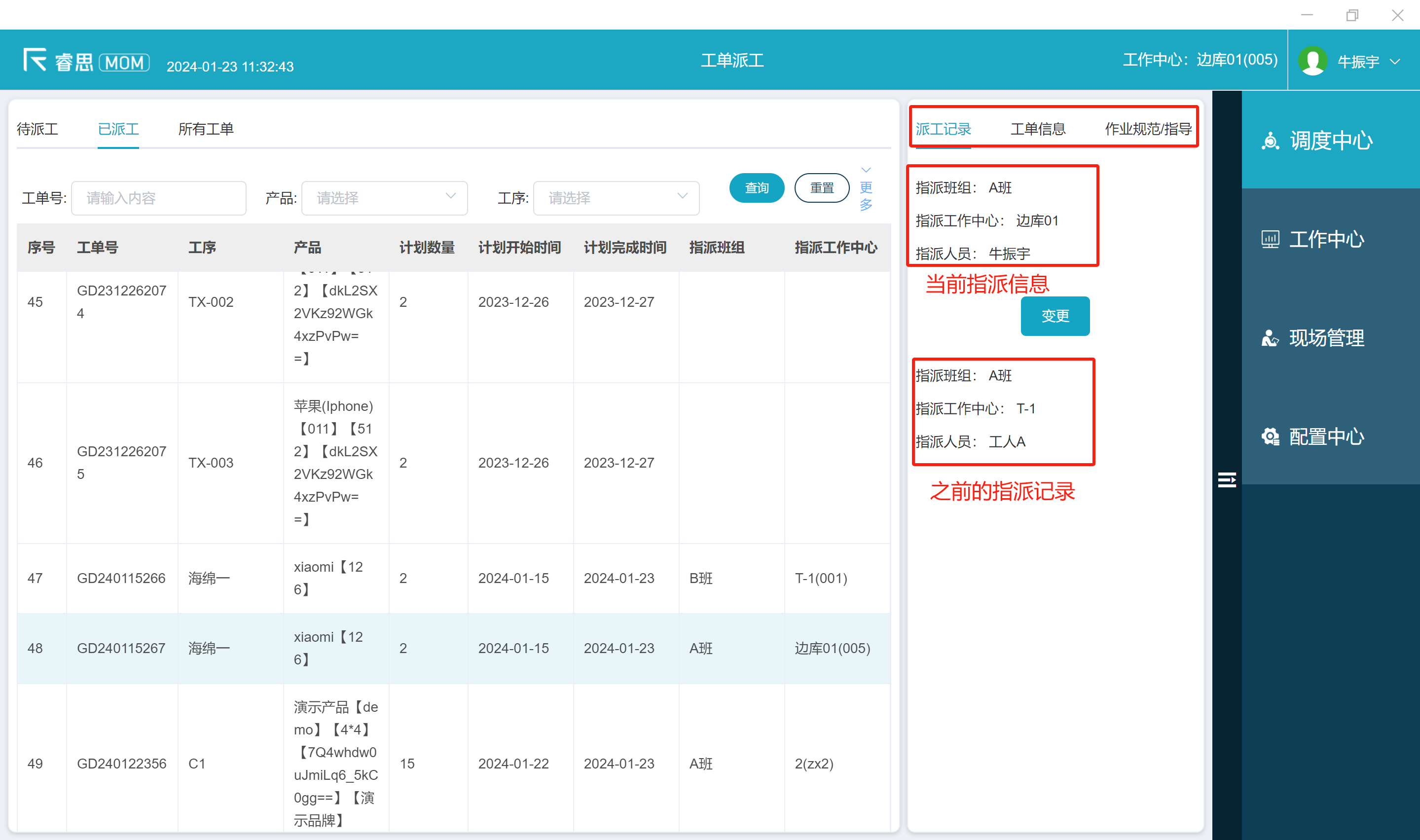Image resolution: width=1420 pixels, height=840 pixels.
Task: Click the 变更 button
Action: 1055,316
